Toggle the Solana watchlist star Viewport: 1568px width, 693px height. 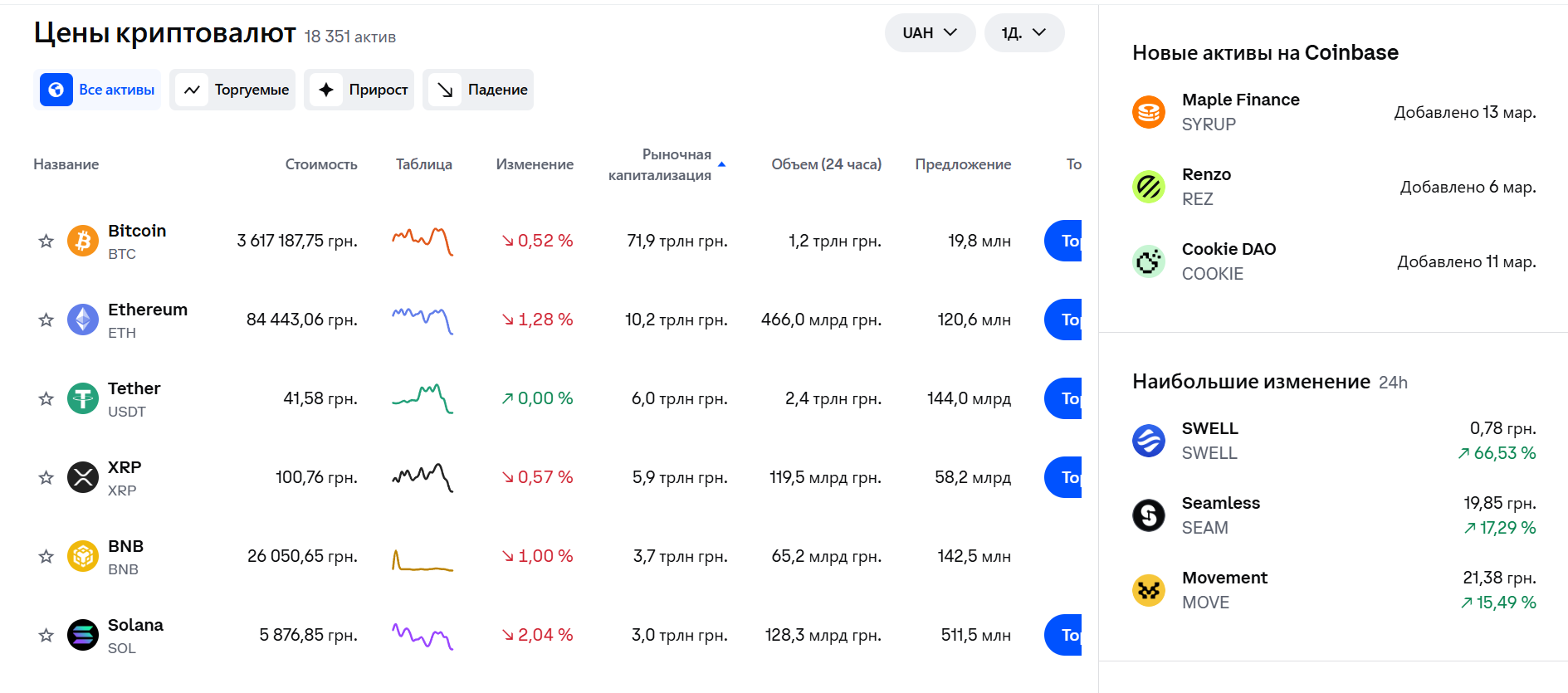(x=46, y=635)
